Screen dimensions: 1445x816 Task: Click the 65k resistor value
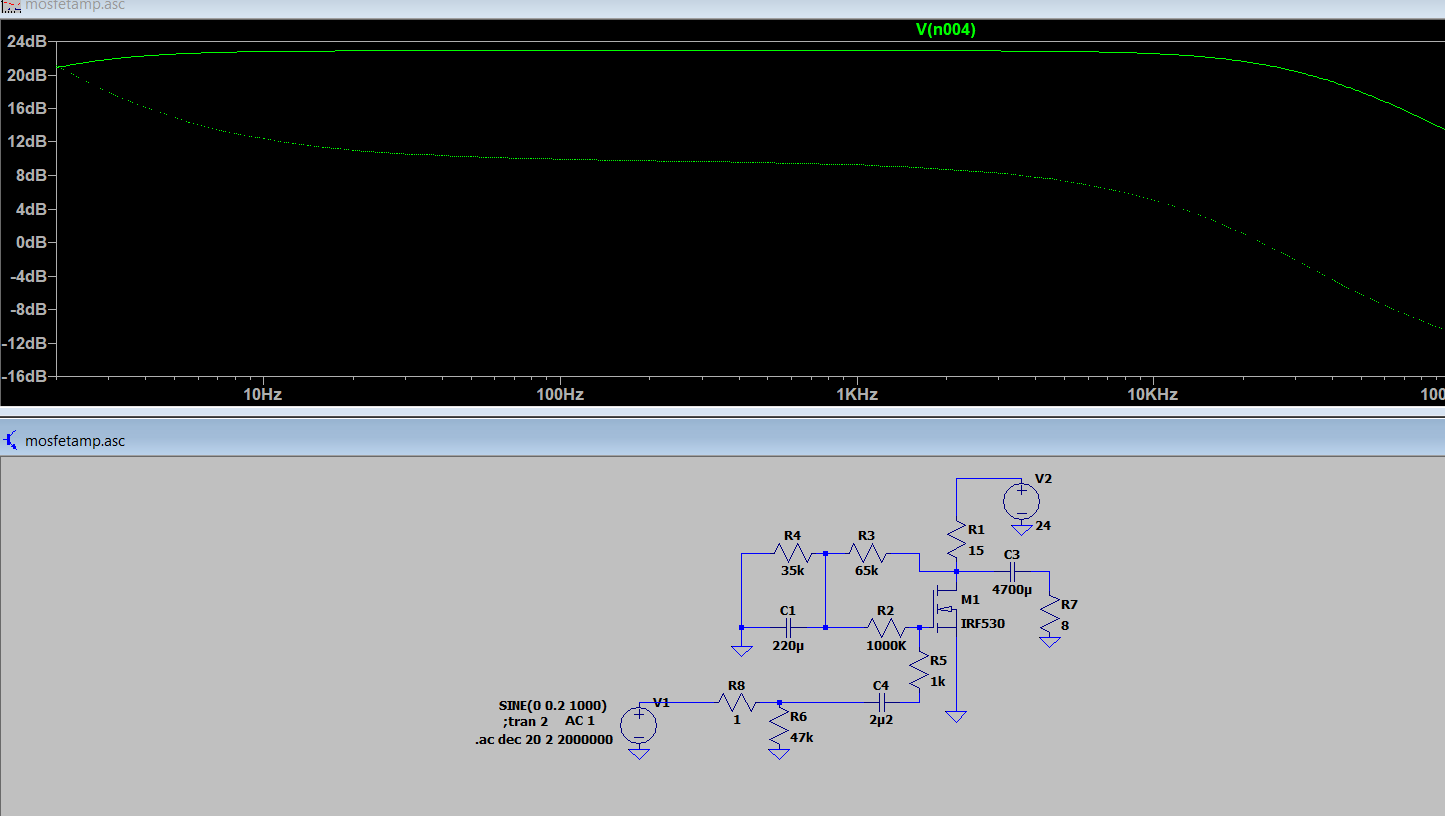866,571
